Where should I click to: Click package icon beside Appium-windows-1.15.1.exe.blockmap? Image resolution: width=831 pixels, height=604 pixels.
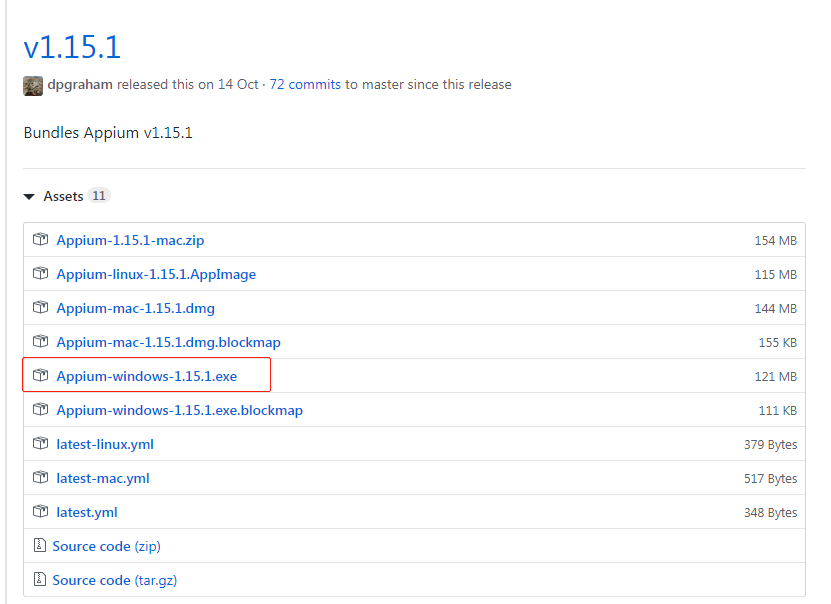40,410
